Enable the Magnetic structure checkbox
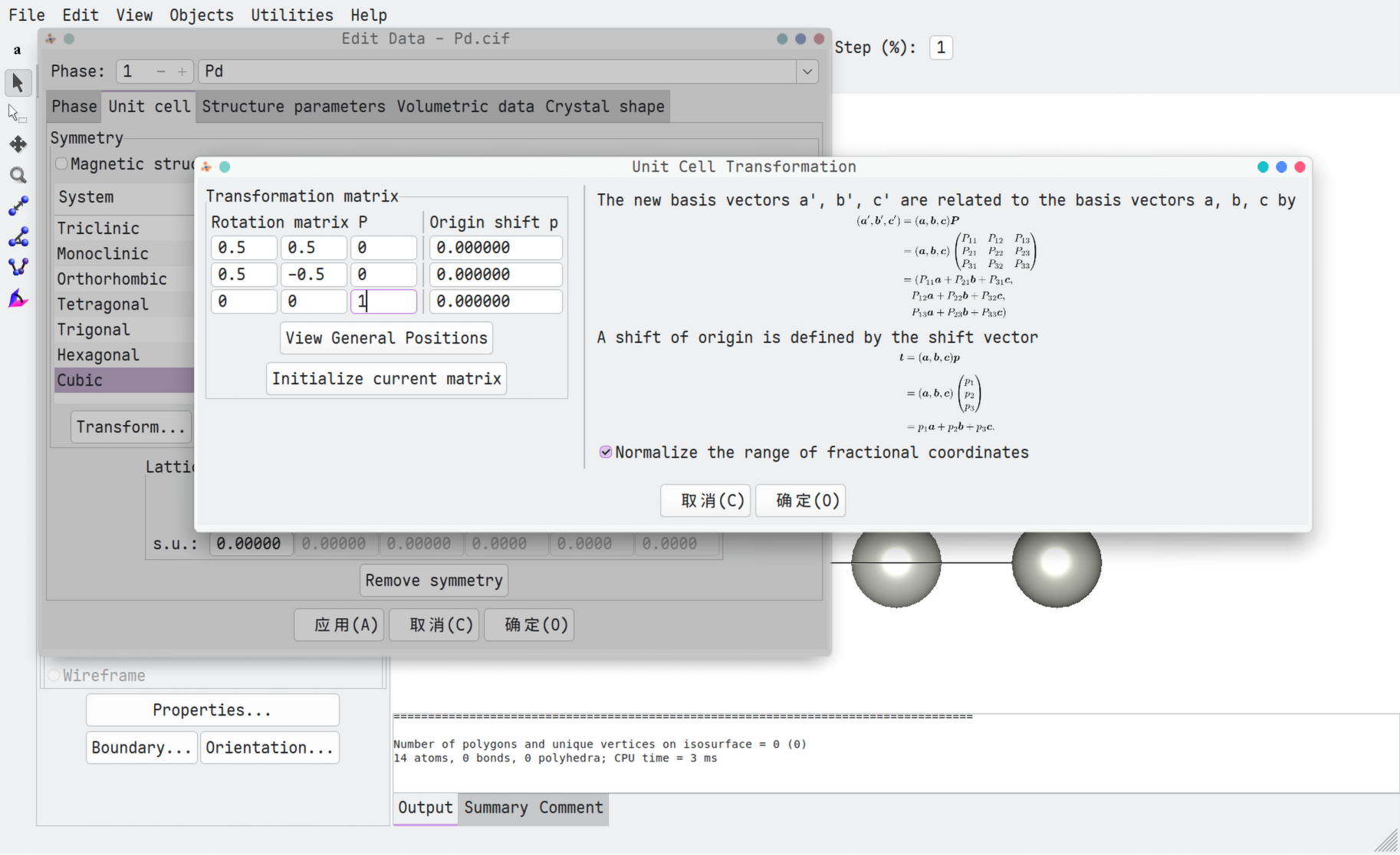Screen dimensions: 1400x855 61,164
